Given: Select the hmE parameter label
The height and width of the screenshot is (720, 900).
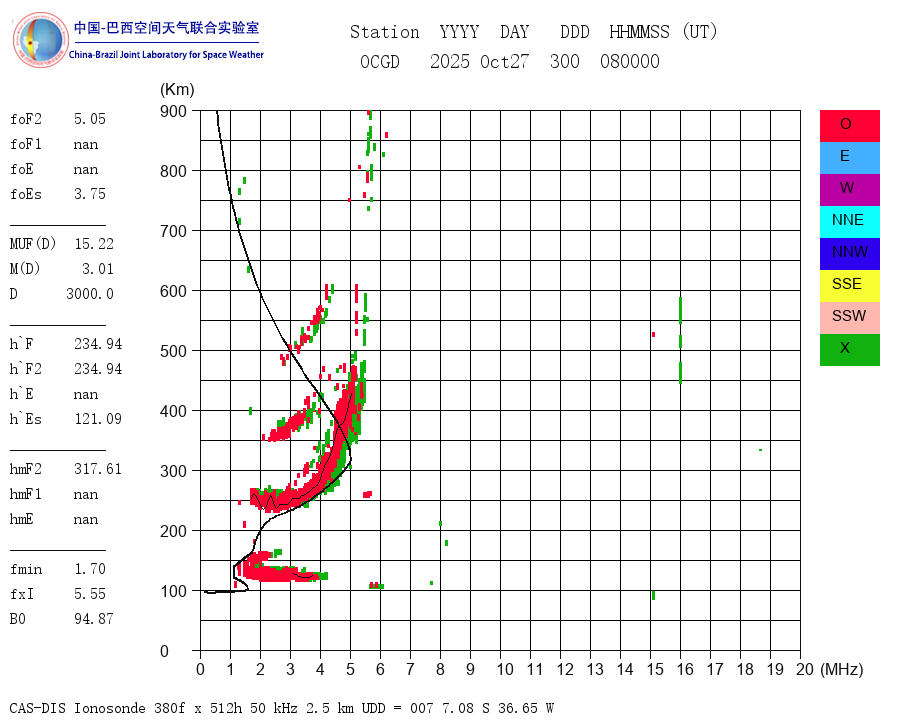Looking at the screenshot, I should pyautogui.click(x=22, y=519).
